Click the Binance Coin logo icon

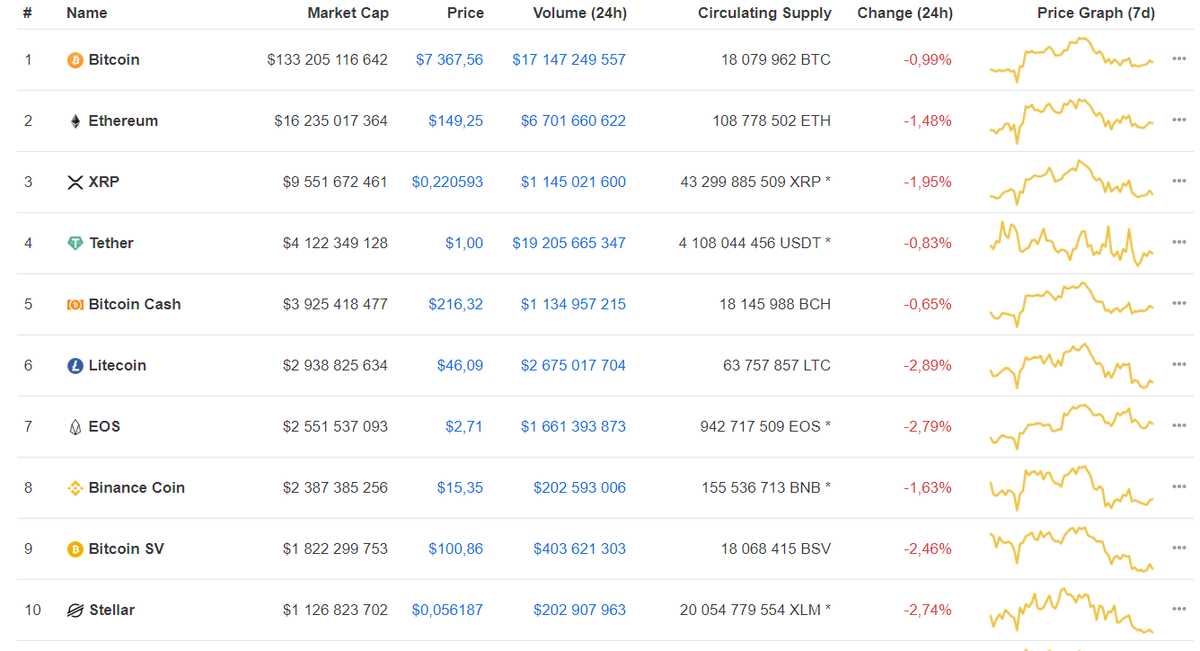[x=75, y=488]
